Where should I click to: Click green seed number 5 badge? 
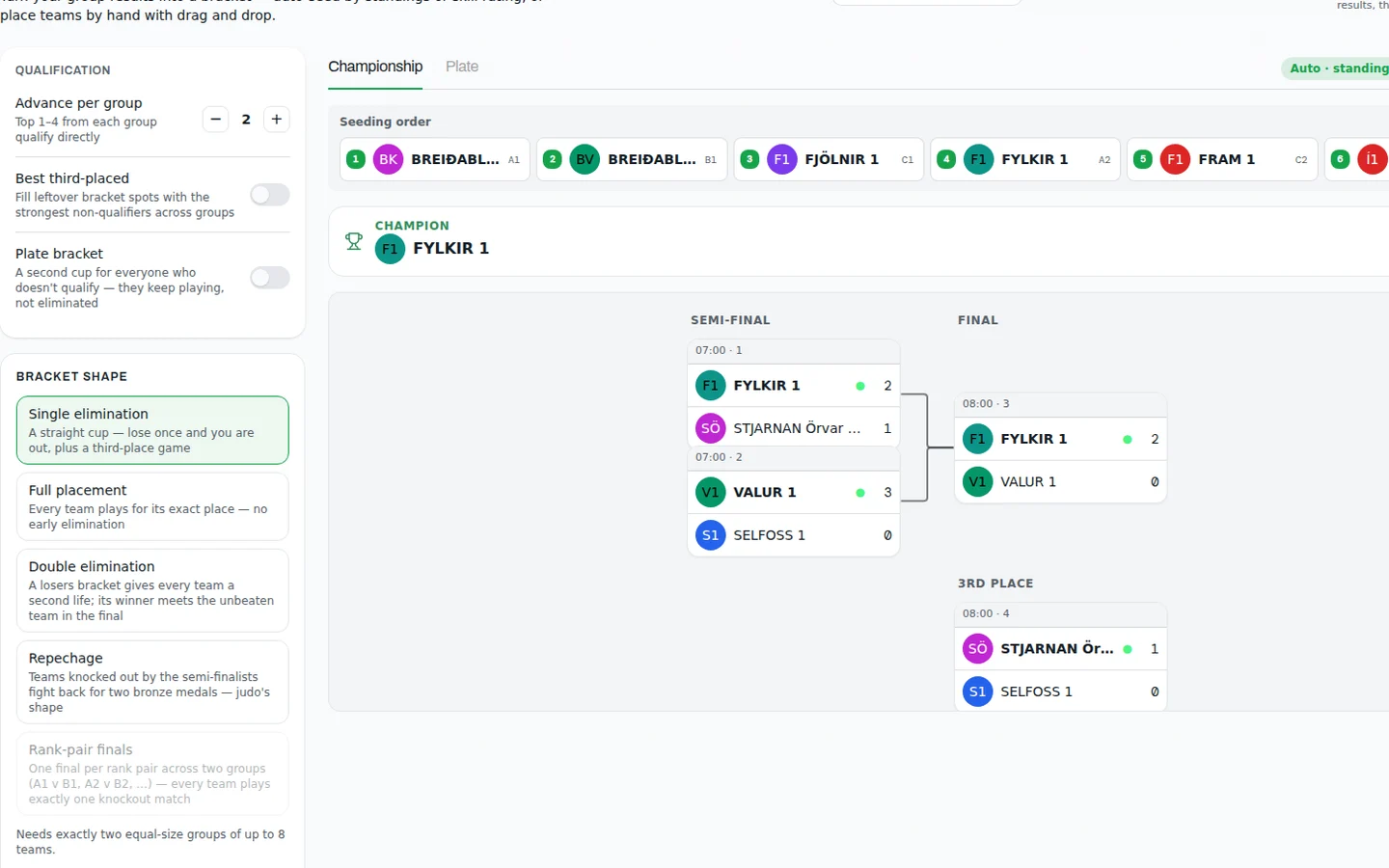[1143, 159]
